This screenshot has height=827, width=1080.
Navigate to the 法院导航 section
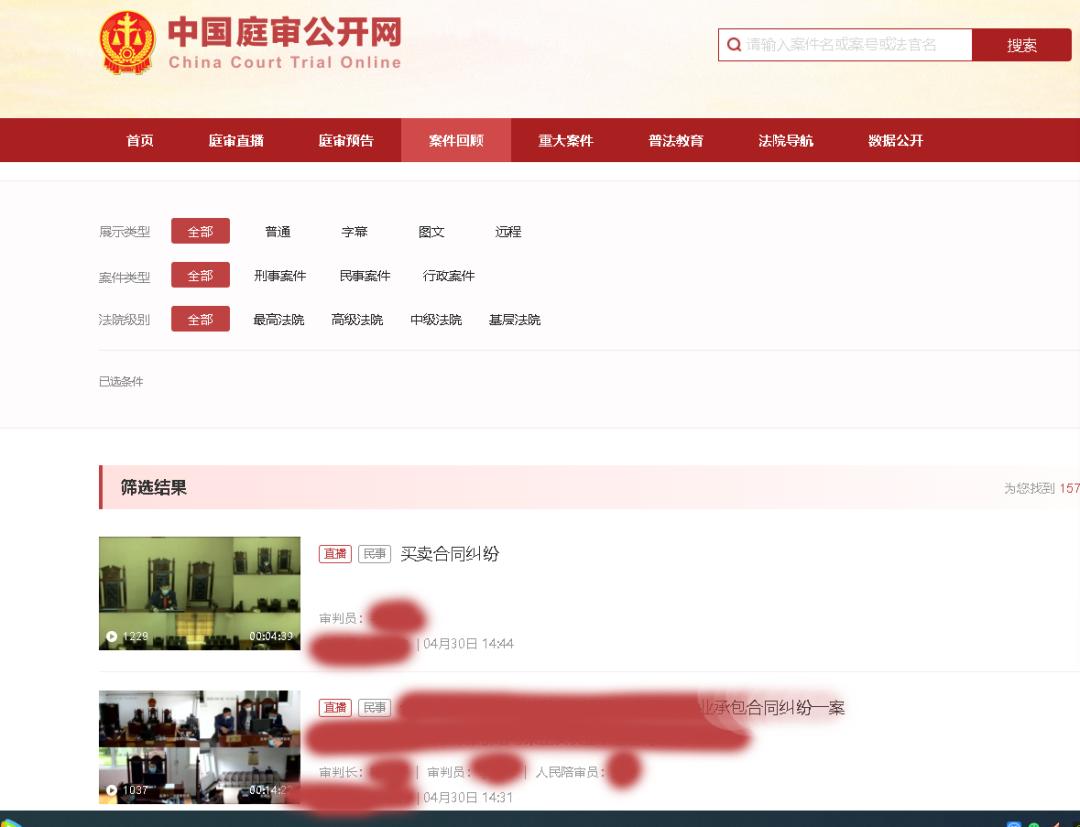(784, 140)
